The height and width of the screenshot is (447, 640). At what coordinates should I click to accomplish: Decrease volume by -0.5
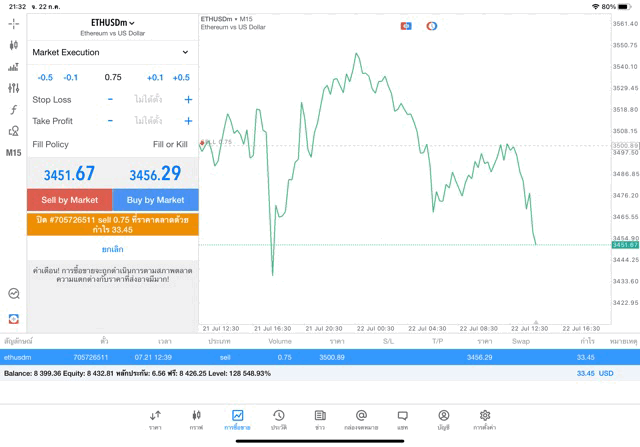coord(45,77)
